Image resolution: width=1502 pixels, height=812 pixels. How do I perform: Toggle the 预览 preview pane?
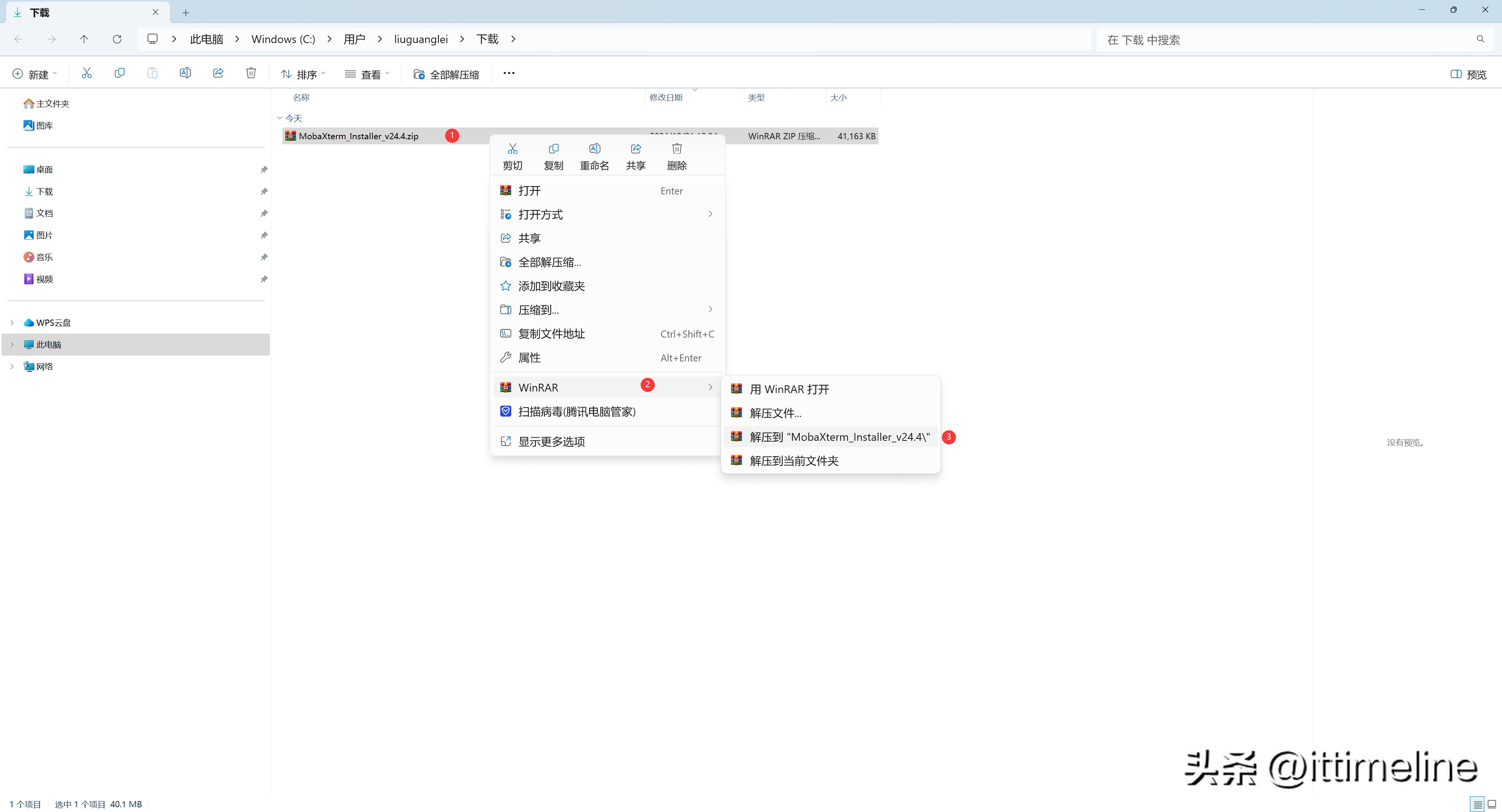click(1468, 74)
